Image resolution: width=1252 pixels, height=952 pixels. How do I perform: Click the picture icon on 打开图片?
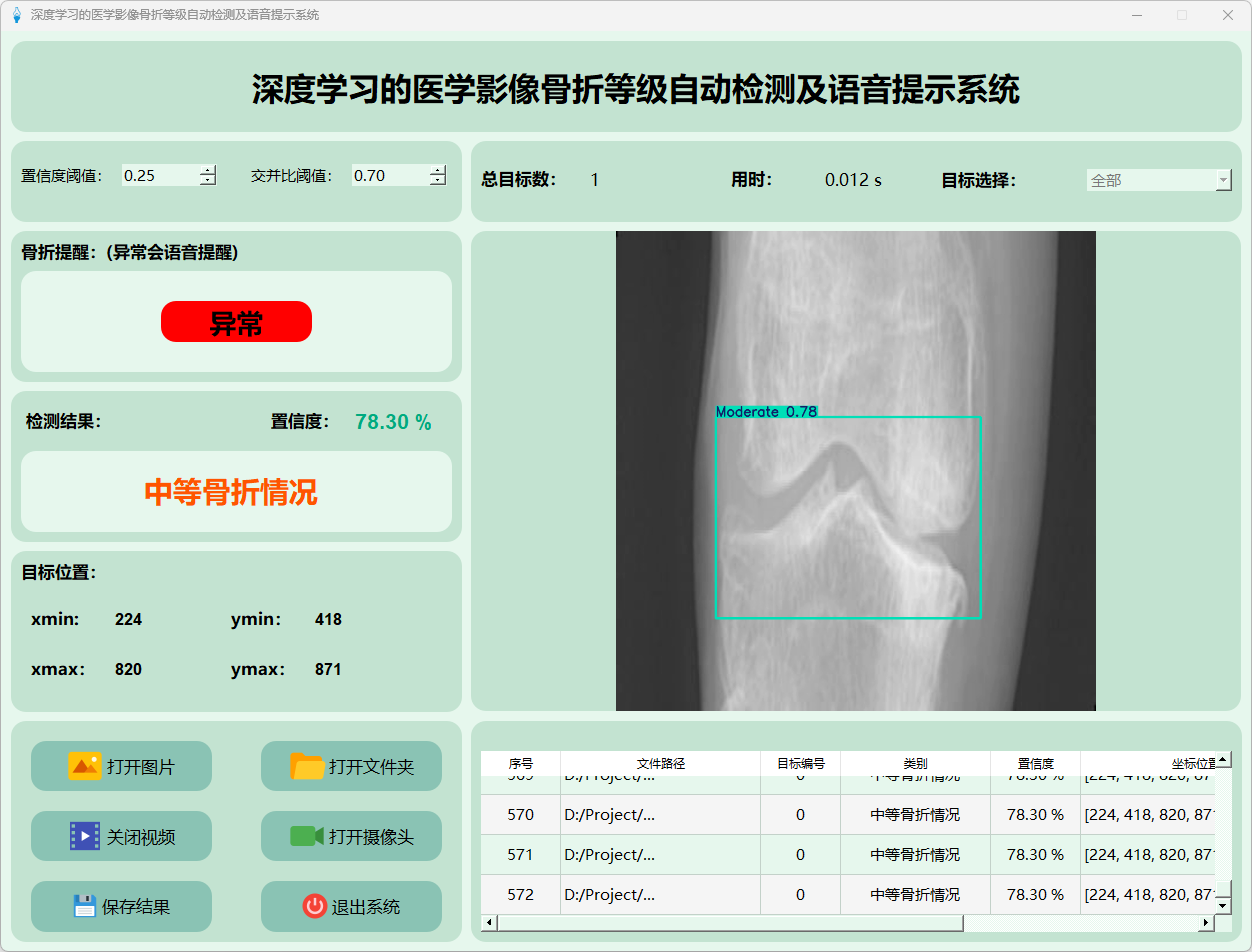pos(85,766)
